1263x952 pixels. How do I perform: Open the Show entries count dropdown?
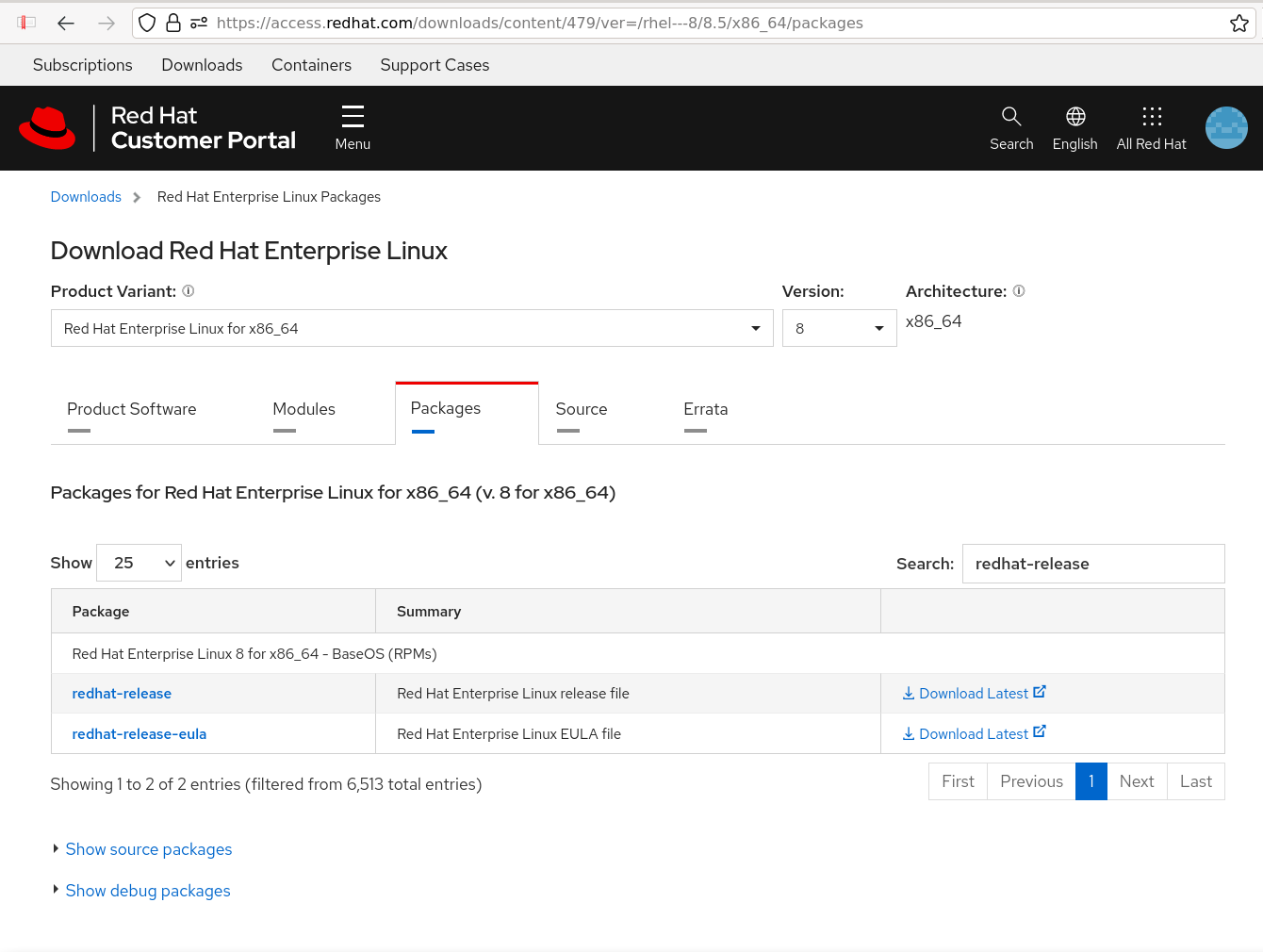(139, 563)
